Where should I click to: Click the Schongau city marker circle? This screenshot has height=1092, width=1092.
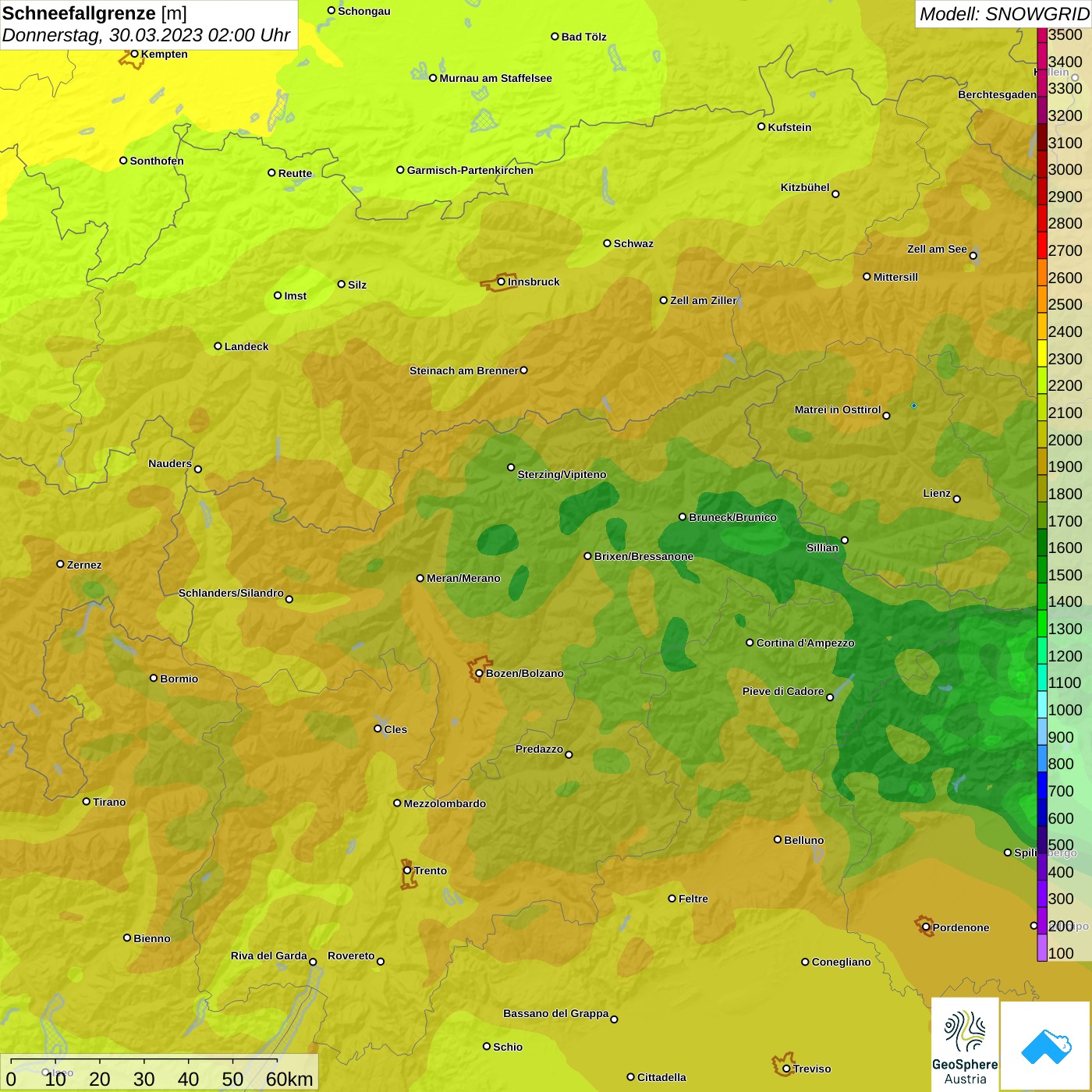[331, 10]
